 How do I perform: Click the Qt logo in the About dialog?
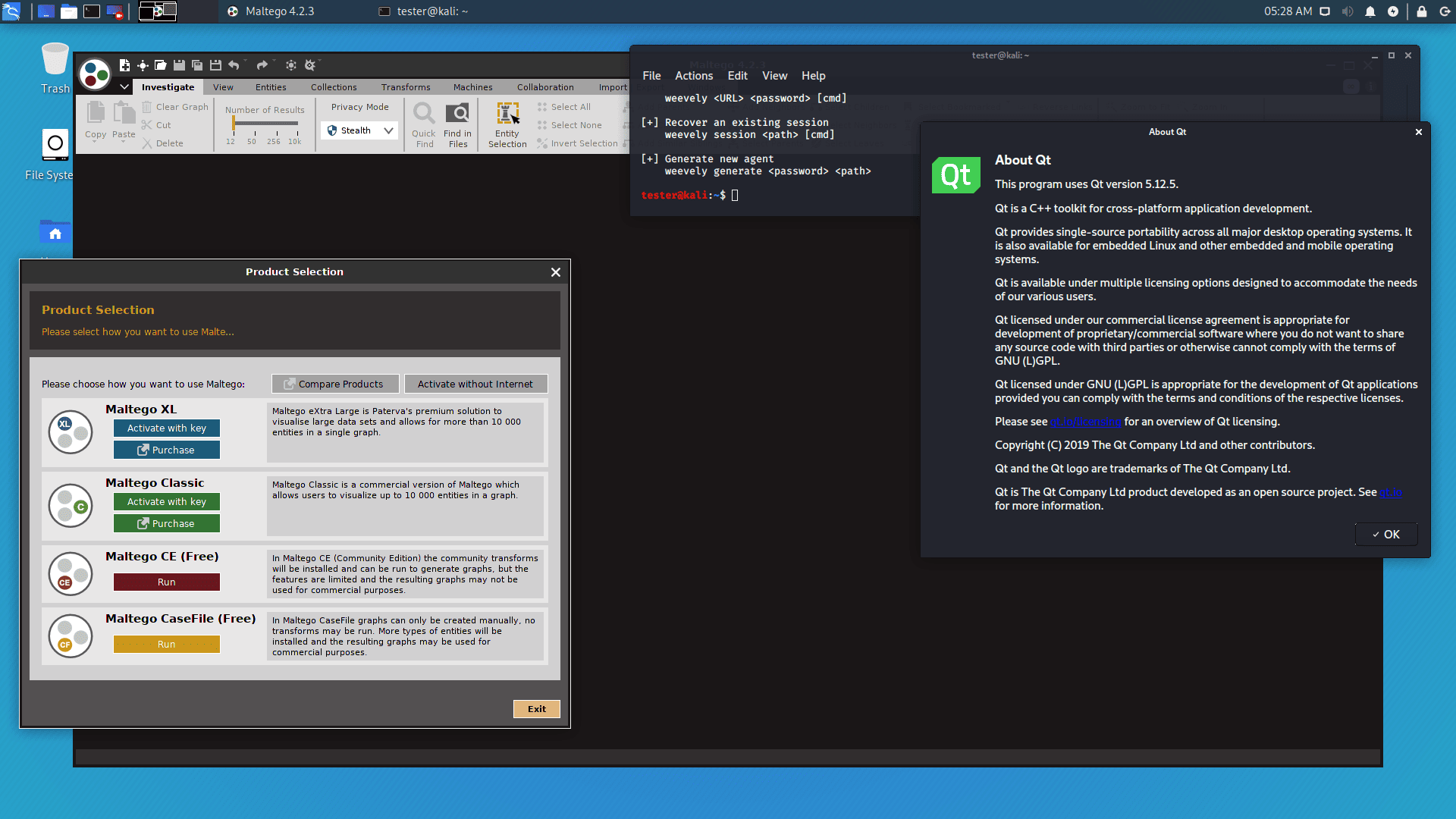point(955,175)
